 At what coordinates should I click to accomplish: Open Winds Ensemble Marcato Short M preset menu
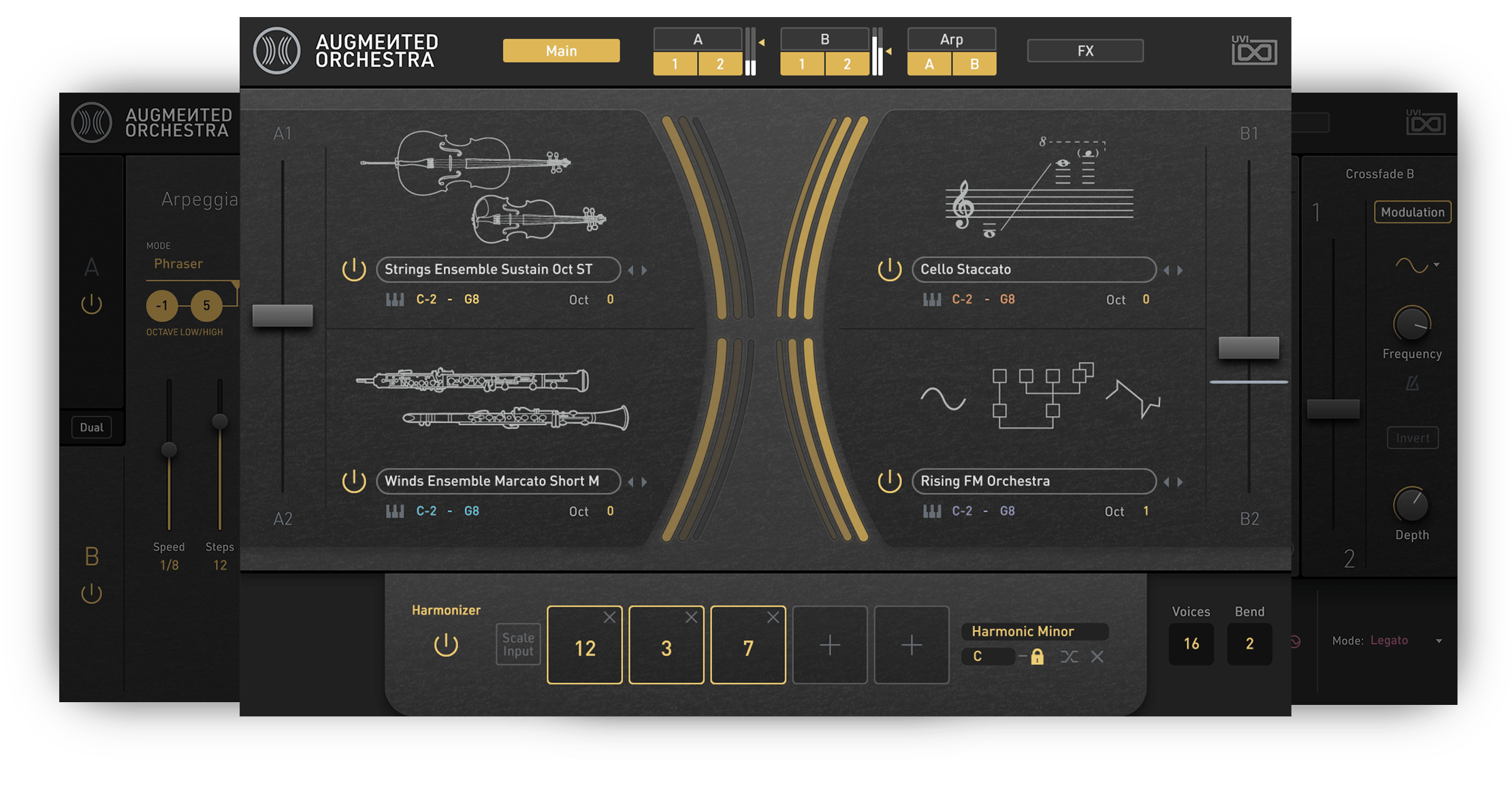point(498,481)
